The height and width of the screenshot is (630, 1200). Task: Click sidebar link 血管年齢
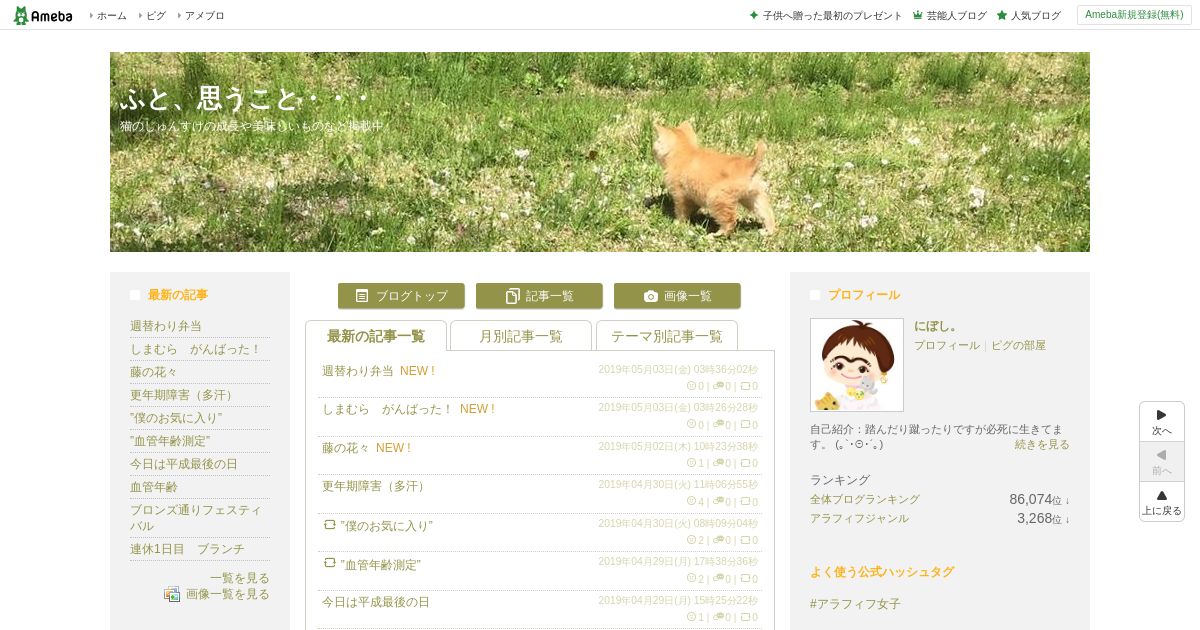(x=154, y=487)
